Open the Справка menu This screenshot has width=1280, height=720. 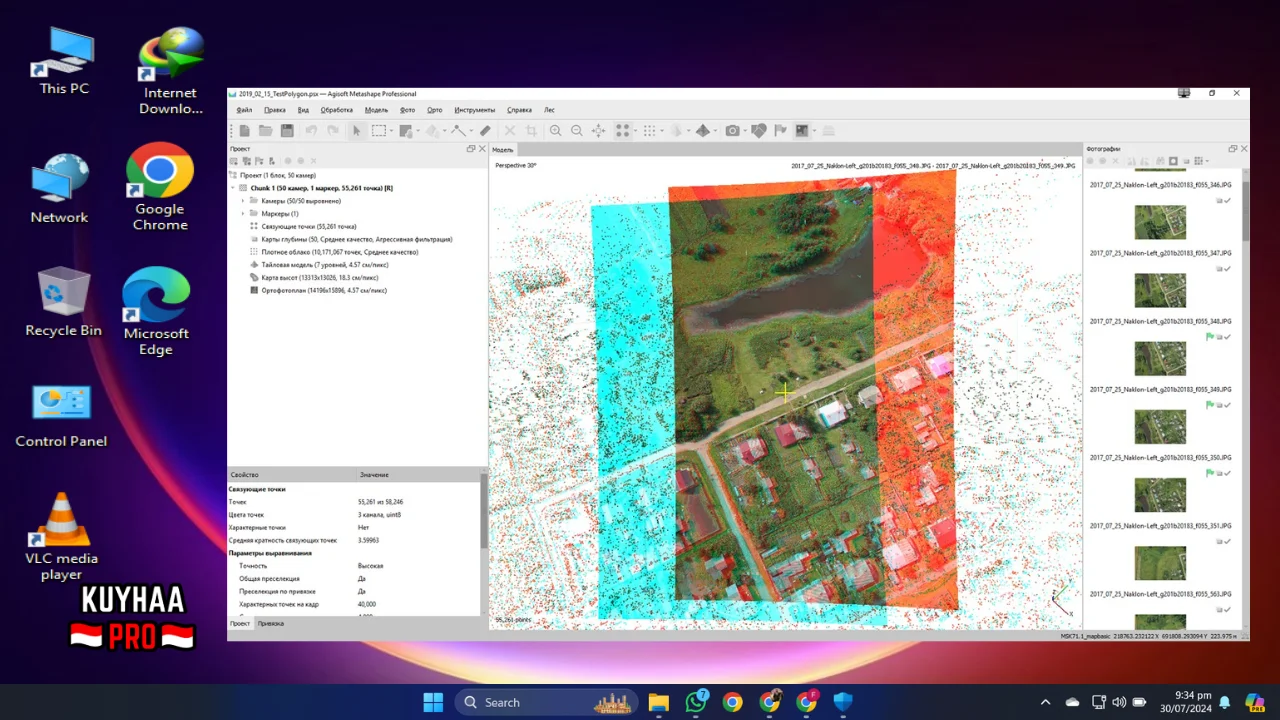(519, 110)
